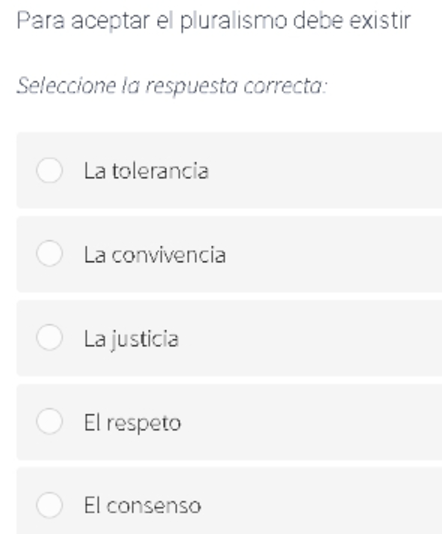Mark the La justicia radio button

(49, 337)
